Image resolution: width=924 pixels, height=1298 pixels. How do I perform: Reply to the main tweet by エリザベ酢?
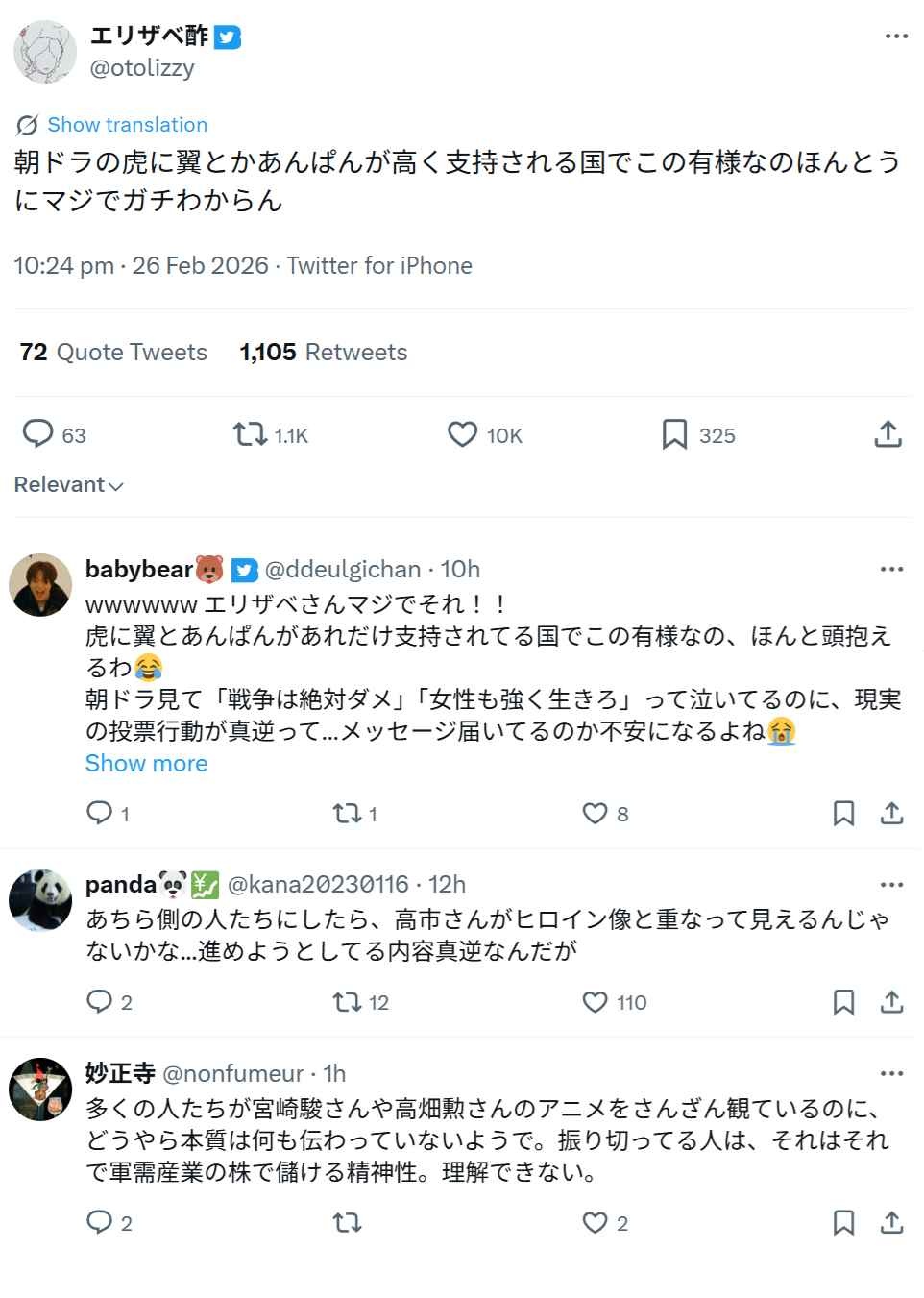coord(38,434)
